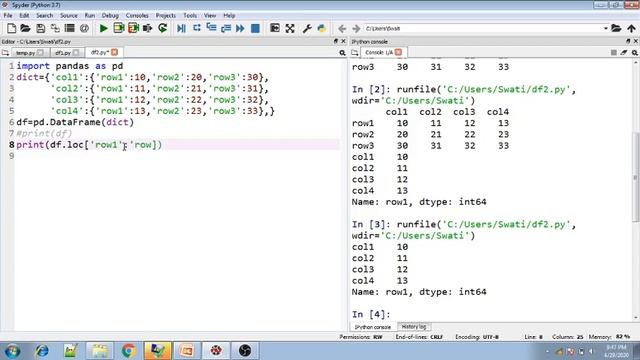
Task: Open the PYTHONPATH manager icon
Action: click(322, 28)
